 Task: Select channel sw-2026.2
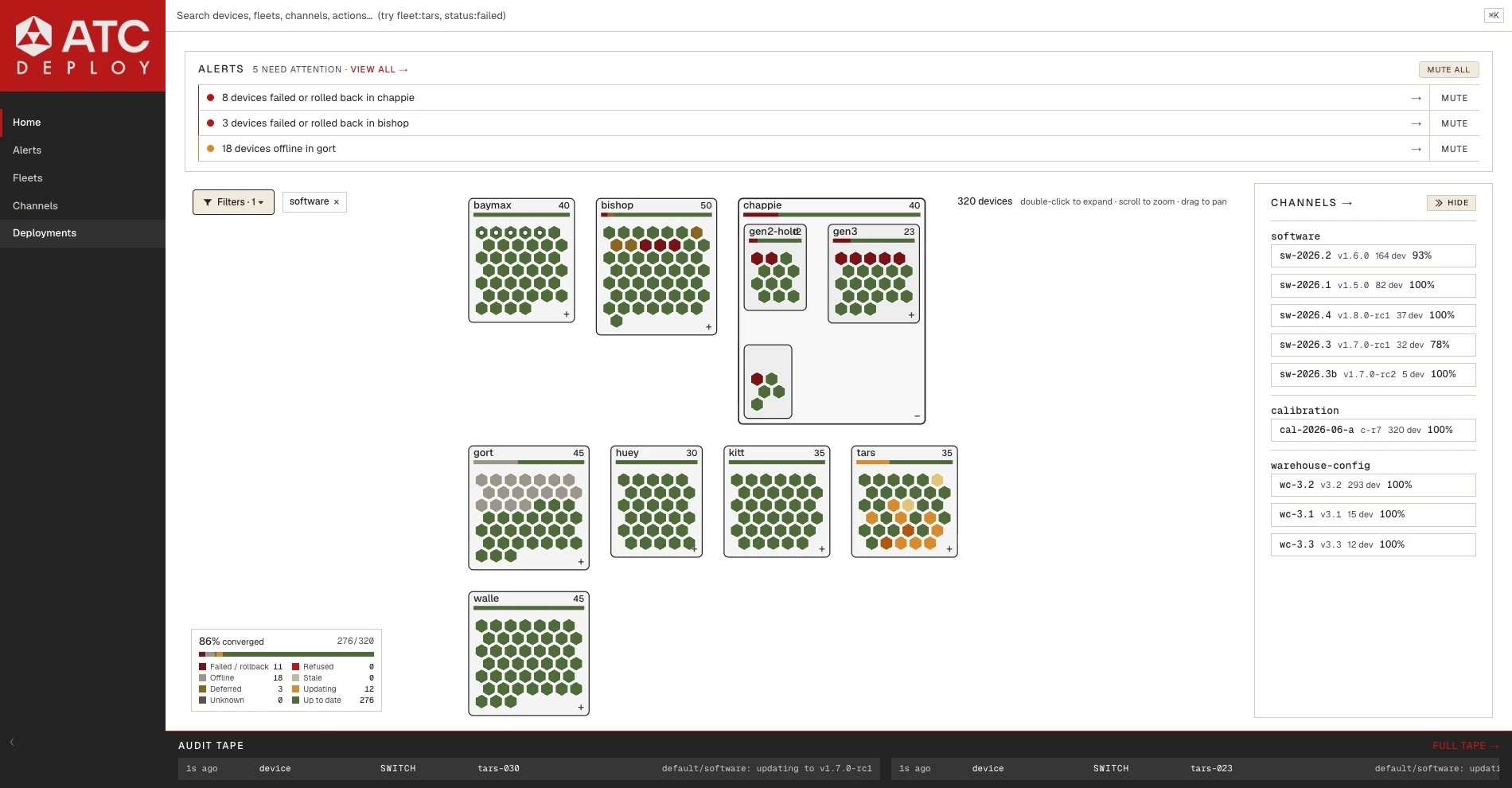tap(1373, 256)
